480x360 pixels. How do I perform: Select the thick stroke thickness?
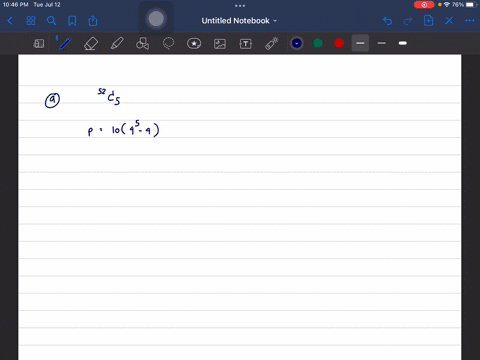(x=403, y=43)
